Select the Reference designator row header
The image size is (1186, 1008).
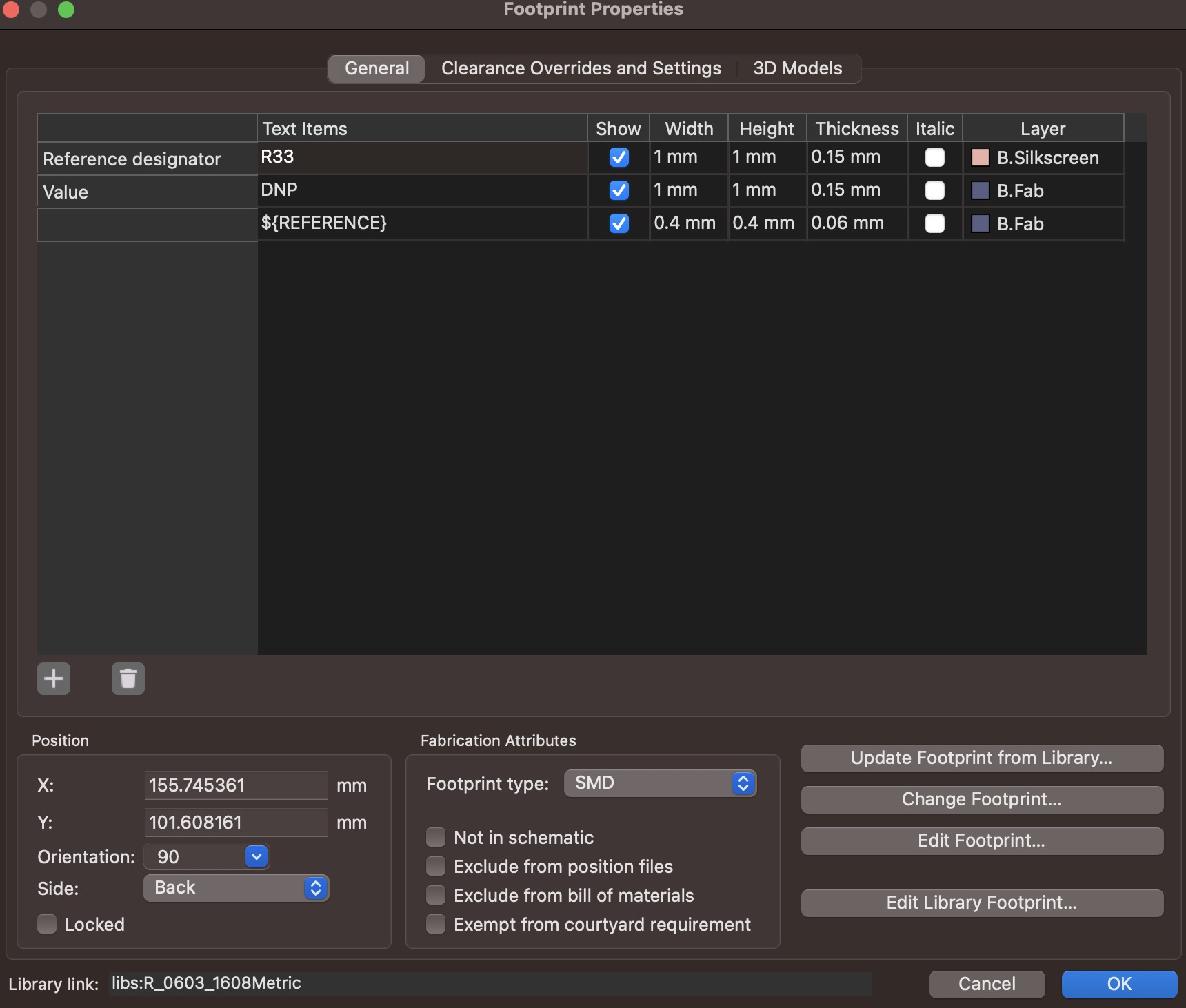pos(147,159)
